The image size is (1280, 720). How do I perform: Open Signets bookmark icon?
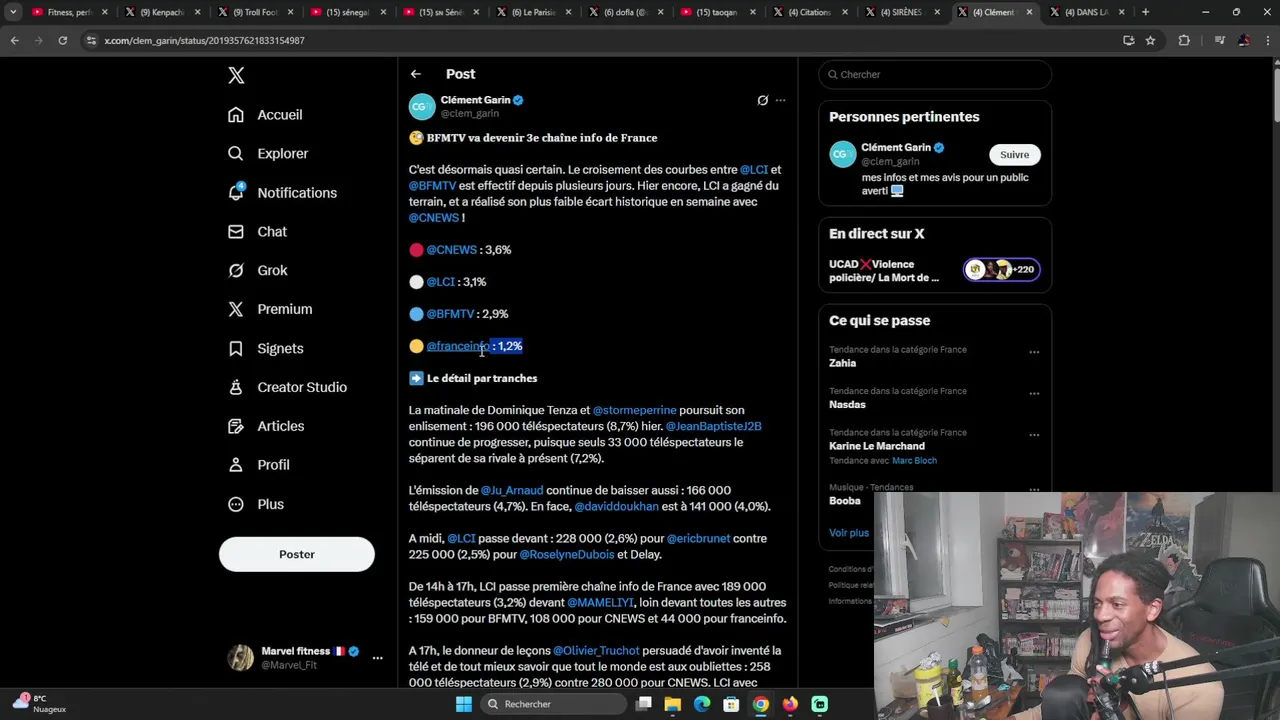(236, 348)
